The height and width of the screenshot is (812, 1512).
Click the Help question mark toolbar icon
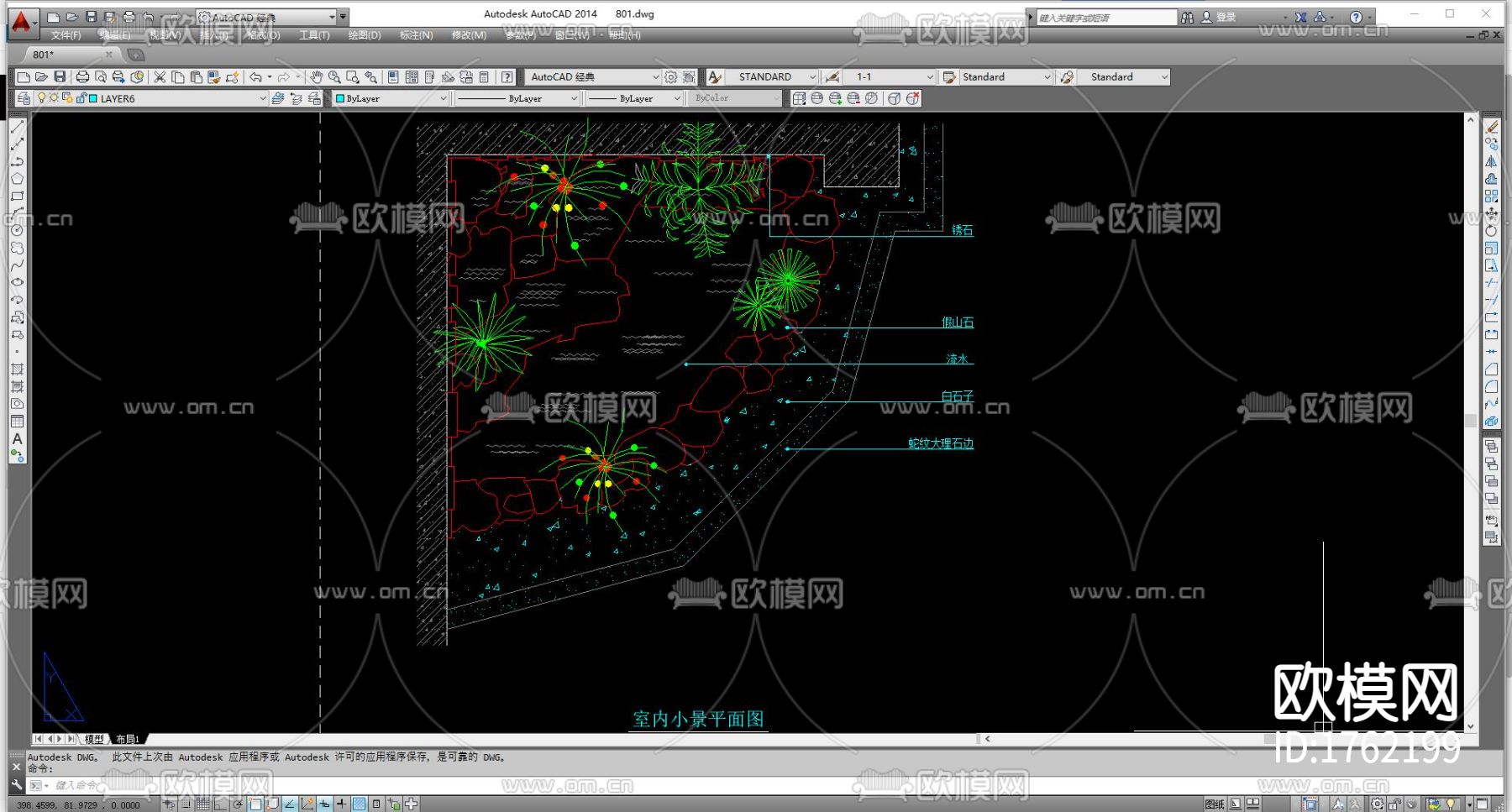click(x=507, y=77)
